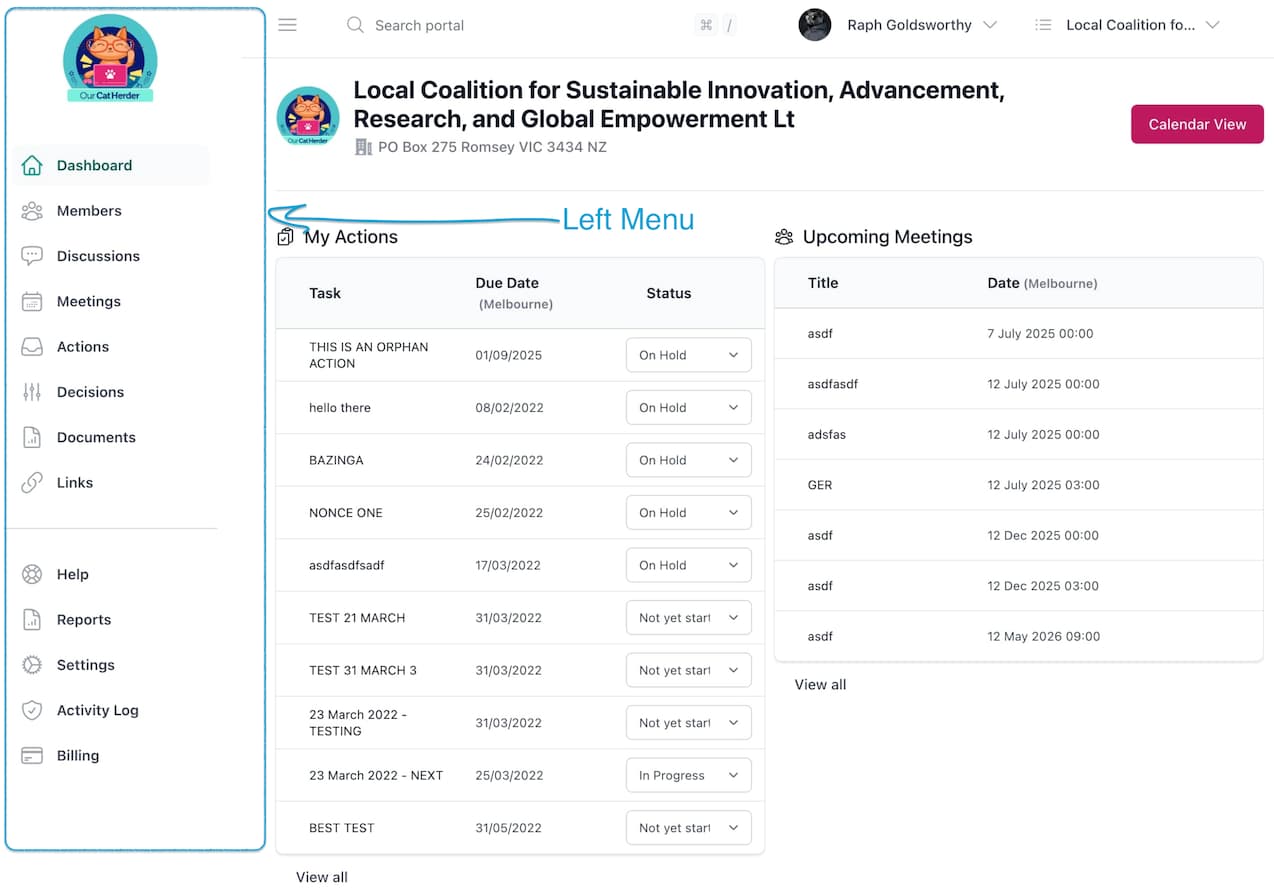The image size is (1274, 888).
Task: Click the Billing card icon
Action: (x=32, y=756)
